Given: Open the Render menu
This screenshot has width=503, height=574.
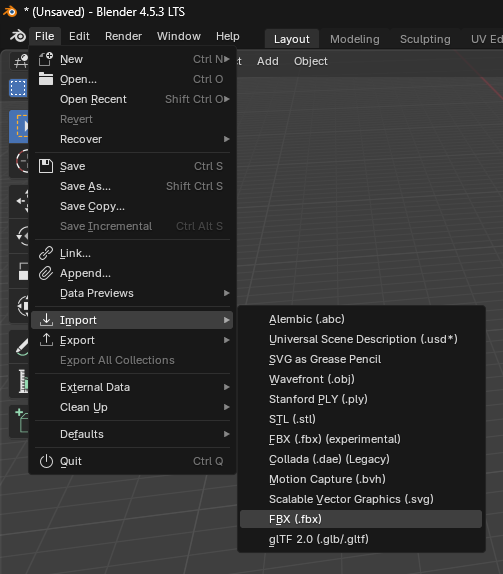Looking at the screenshot, I should (x=123, y=36).
